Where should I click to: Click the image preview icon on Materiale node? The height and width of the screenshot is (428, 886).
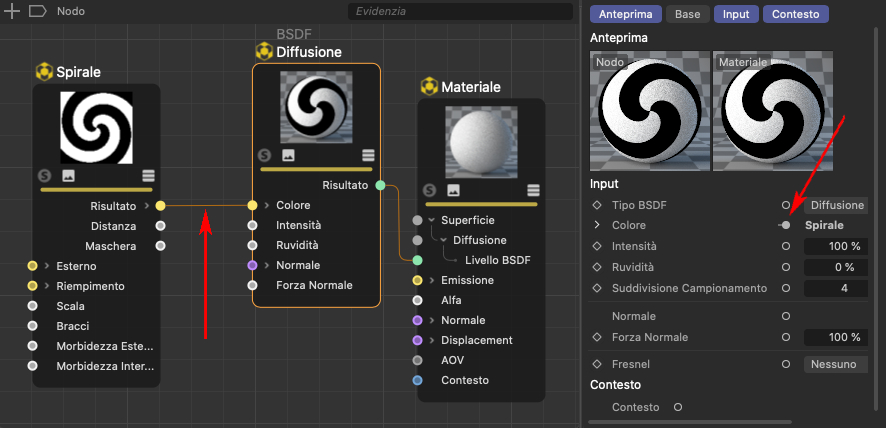(453, 190)
